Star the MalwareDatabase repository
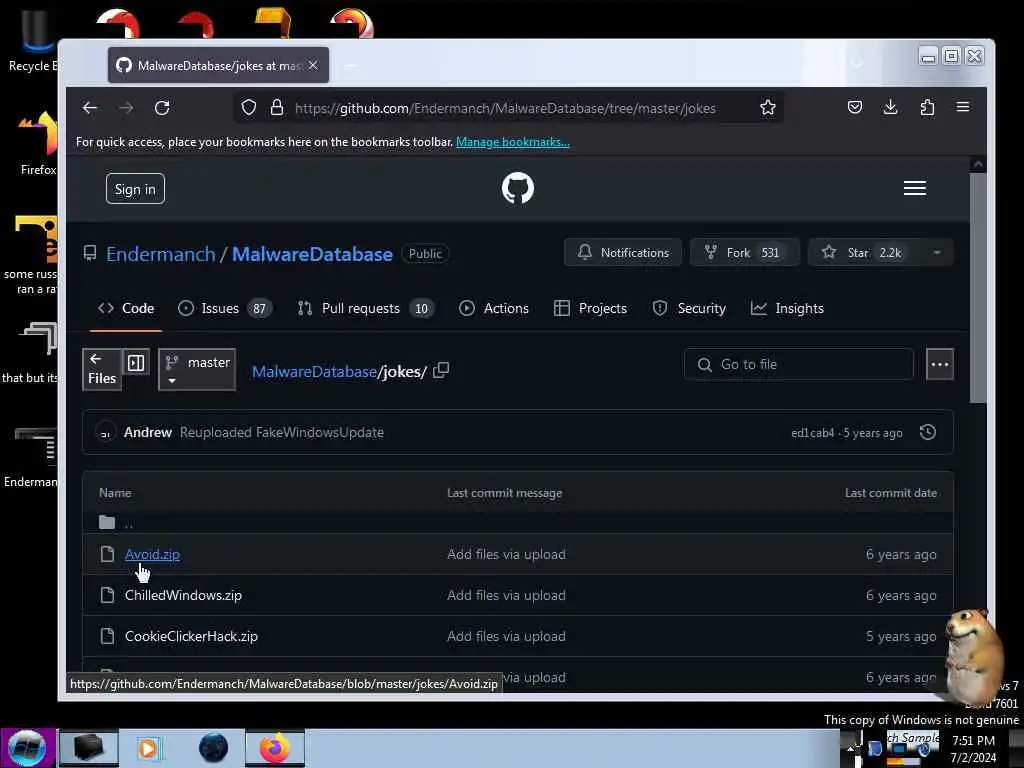Viewport: 1024px width, 768px height. (865, 253)
